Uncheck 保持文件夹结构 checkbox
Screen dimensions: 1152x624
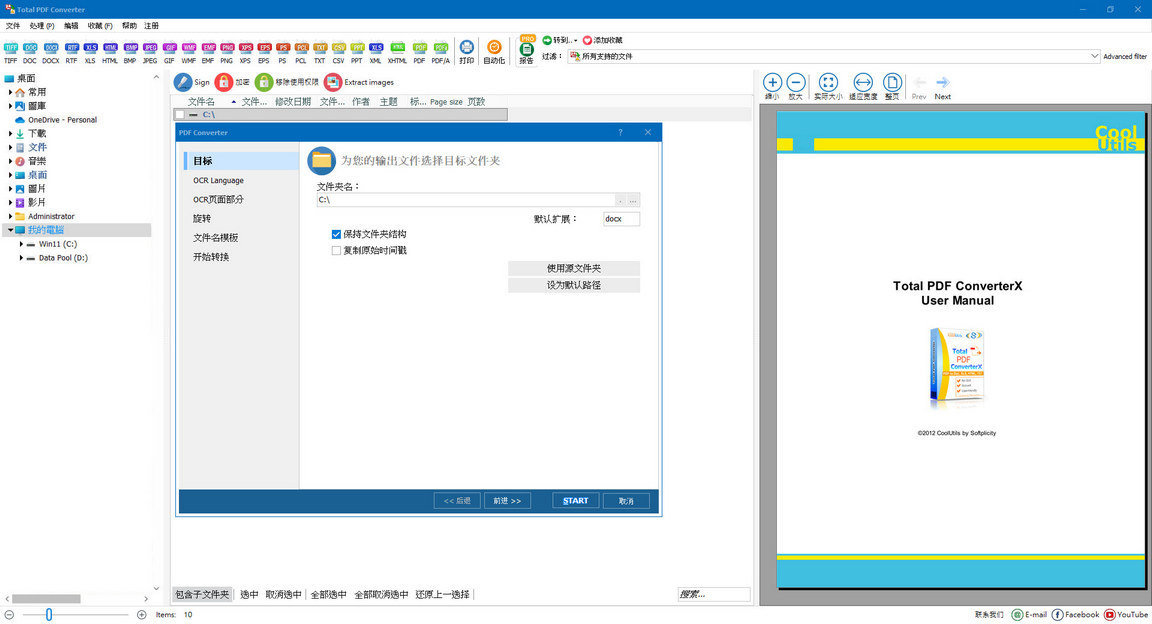pos(336,234)
